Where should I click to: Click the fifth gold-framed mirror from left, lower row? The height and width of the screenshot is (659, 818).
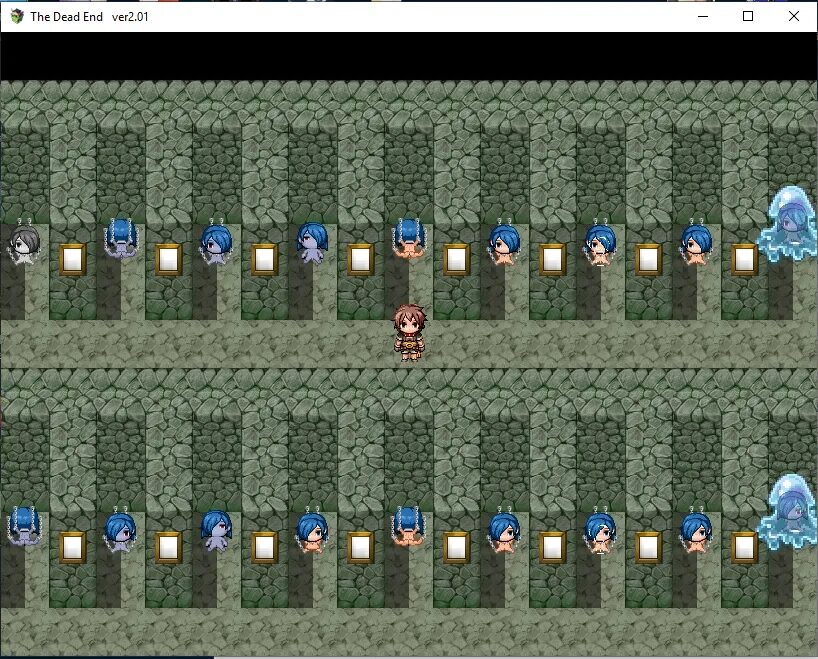456,547
